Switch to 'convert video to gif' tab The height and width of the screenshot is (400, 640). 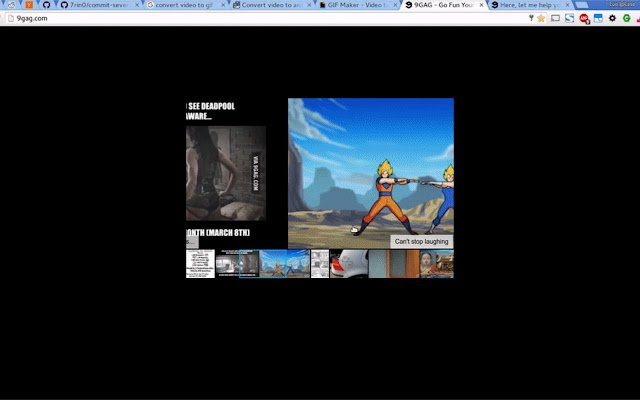point(184,5)
